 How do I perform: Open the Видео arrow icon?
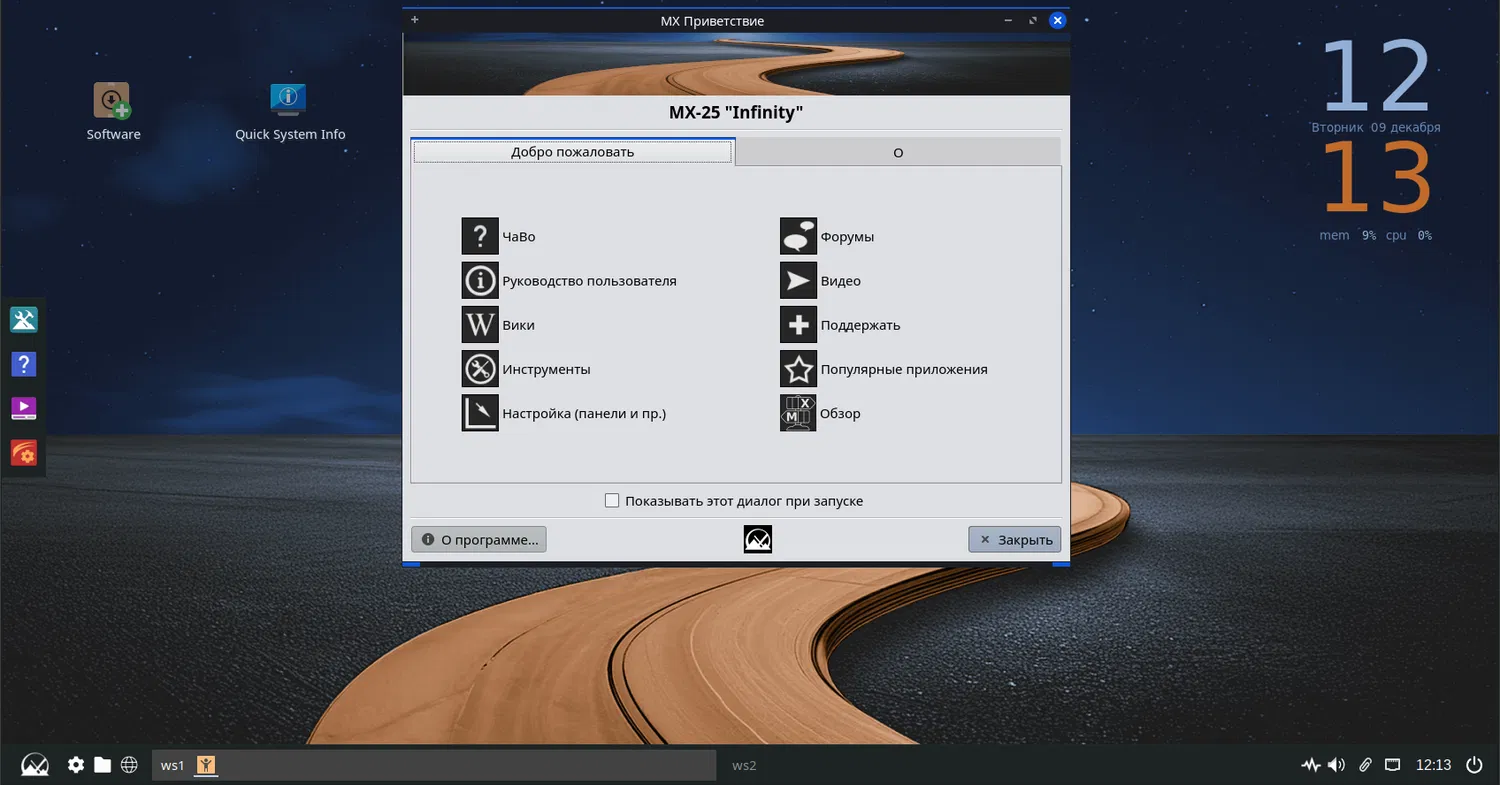[798, 281]
